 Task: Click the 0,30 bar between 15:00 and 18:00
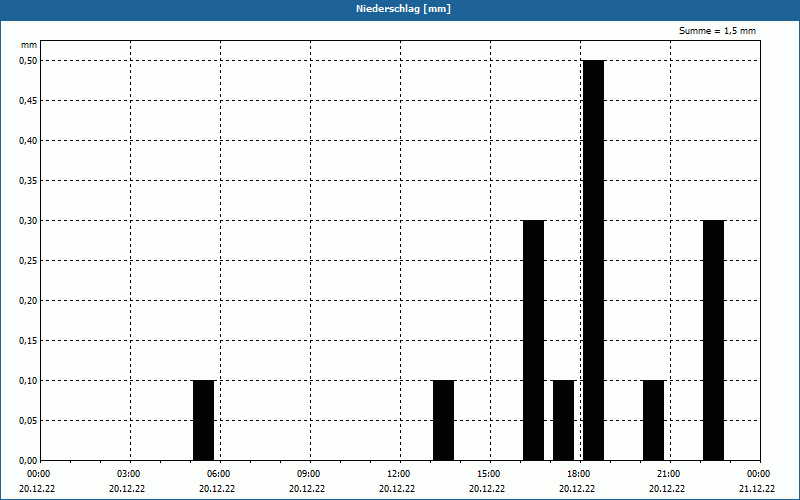534,340
